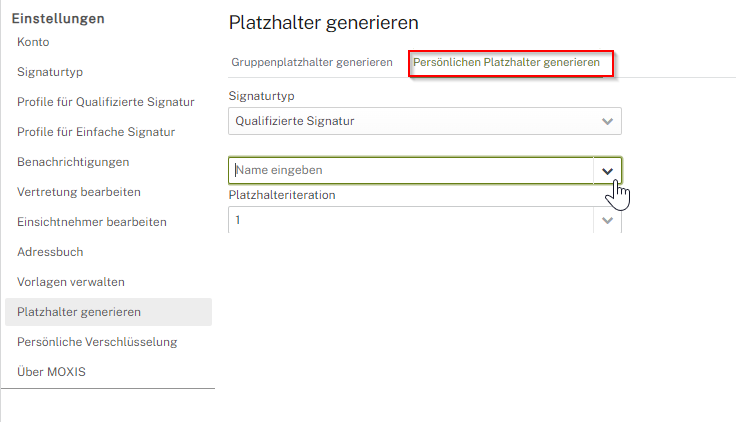The image size is (736, 422).
Task: Expand the Signaturtyp dropdown arrow
Action: tap(607, 121)
